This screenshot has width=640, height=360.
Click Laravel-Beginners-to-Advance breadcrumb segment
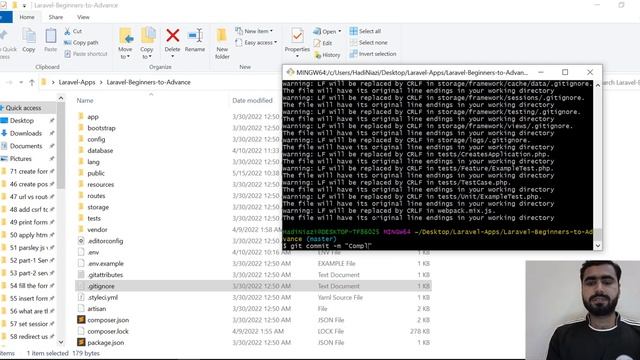pos(149,82)
